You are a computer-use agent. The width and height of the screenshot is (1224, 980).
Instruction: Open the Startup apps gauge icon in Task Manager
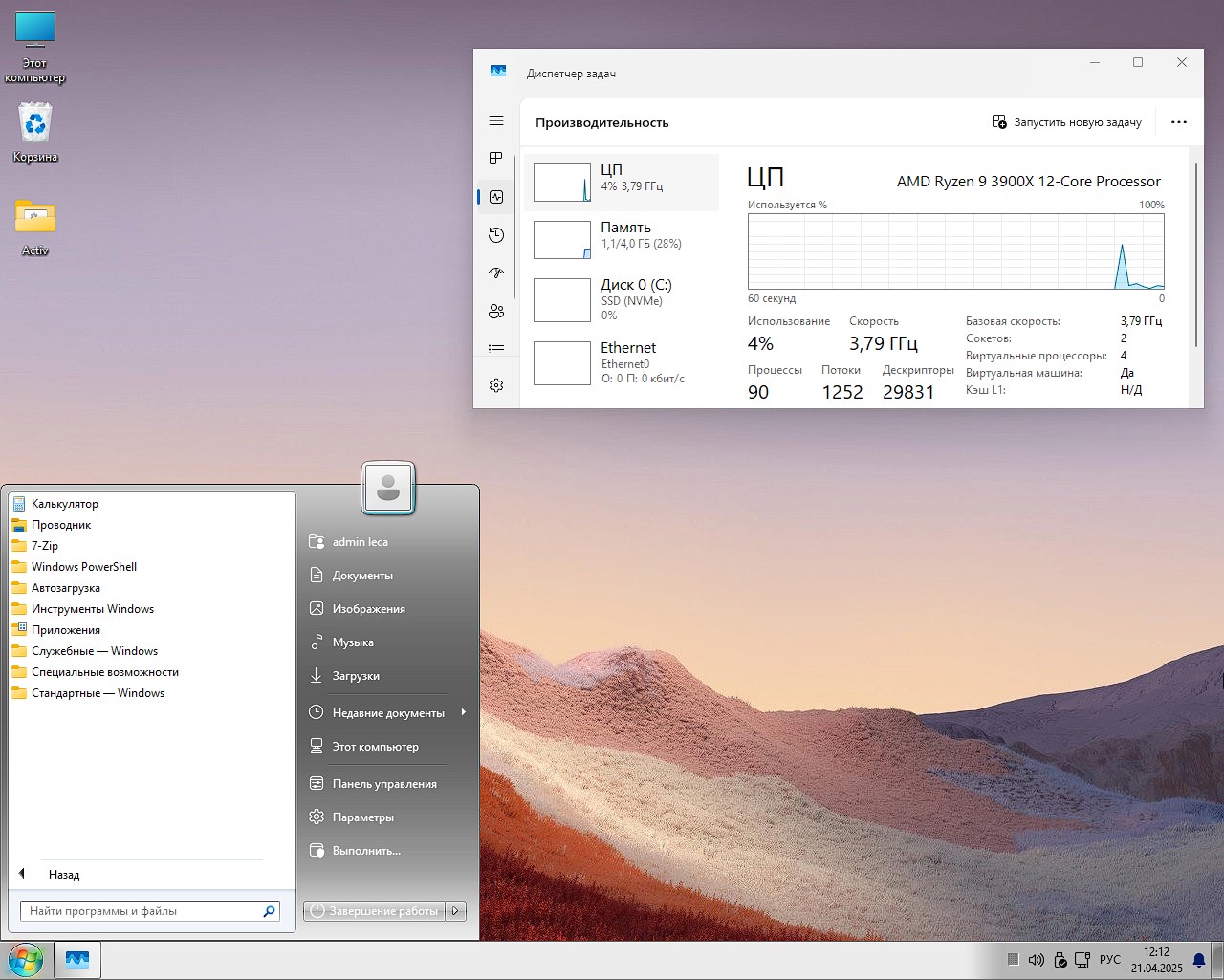click(496, 272)
